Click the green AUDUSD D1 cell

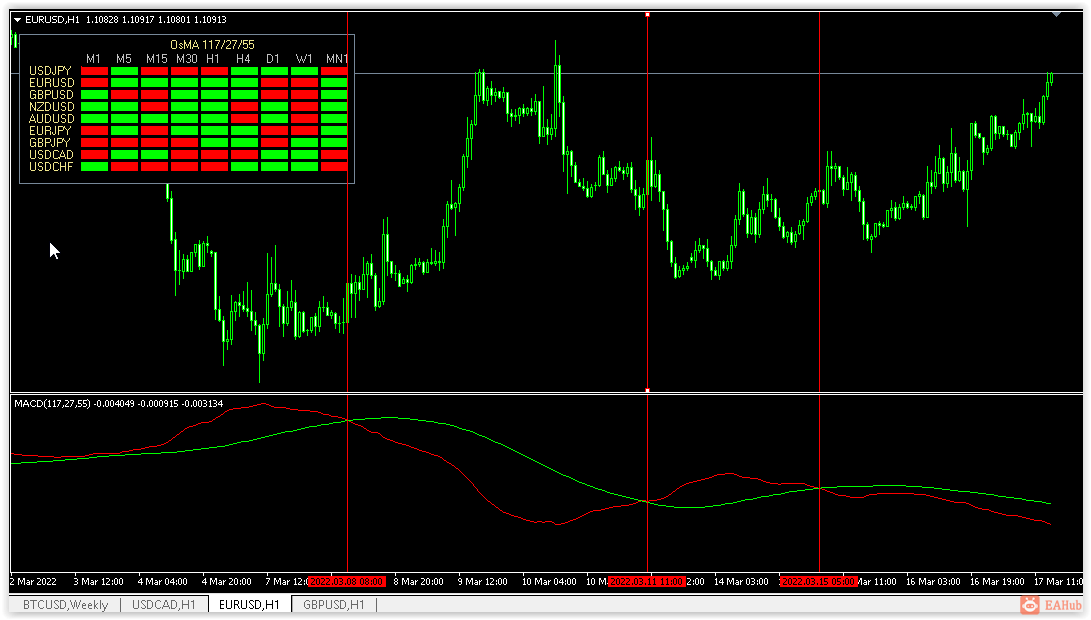click(274, 118)
